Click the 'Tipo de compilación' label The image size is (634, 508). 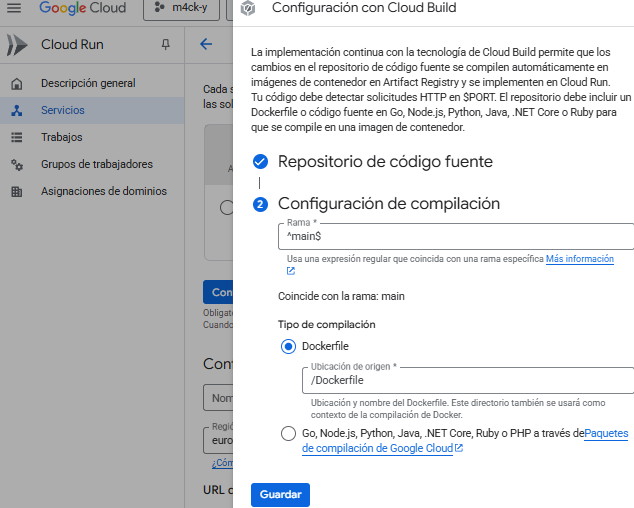pyautogui.click(x=327, y=325)
